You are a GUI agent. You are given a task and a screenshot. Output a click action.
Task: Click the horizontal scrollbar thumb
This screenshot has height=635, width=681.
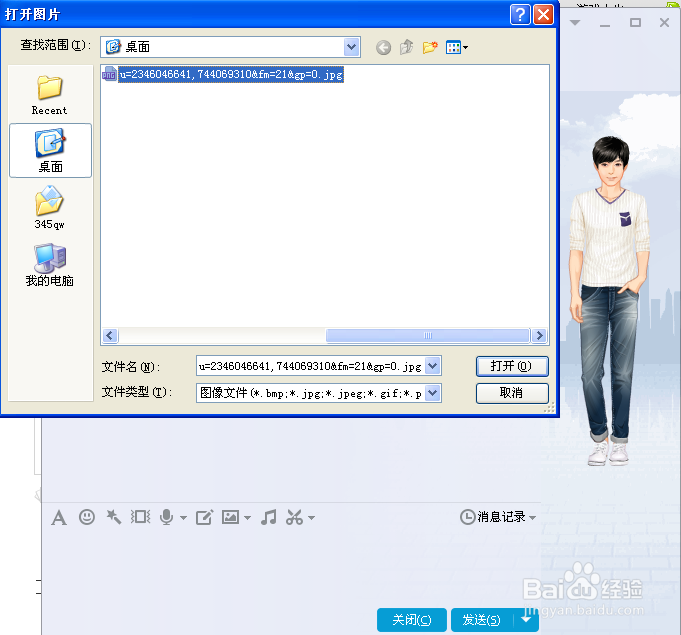[427, 335]
